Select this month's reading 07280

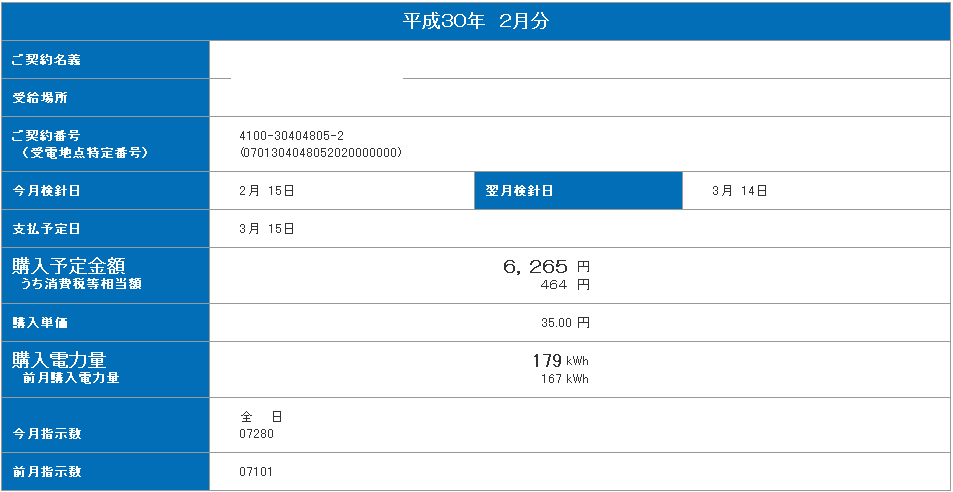(x=256, y=434)
